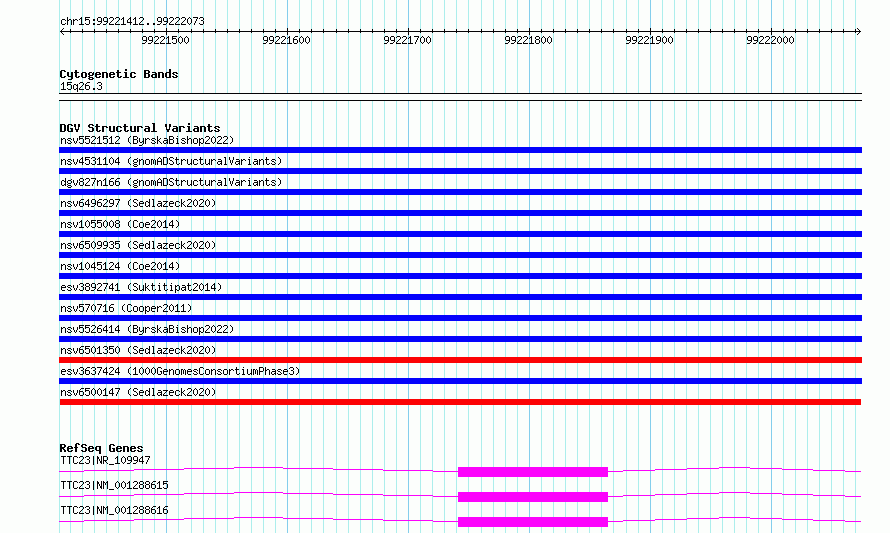The height and width of the screenshot is (533, 890).
Task: Click the 99221600 ruler position label
Action: [x=286, y=40]
